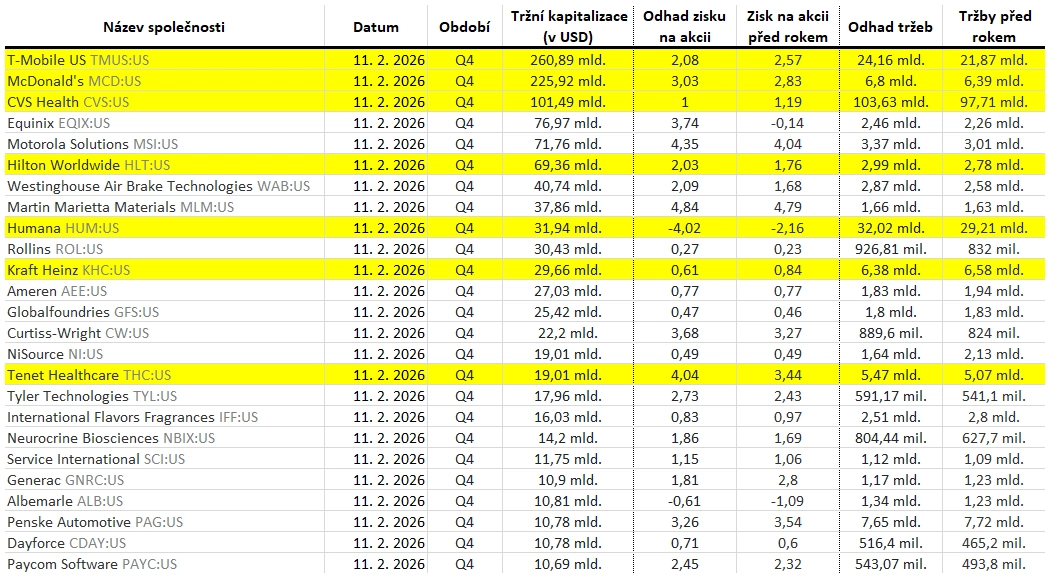Click T-Mobile revenue estimate 24,16 mld.
This screenshot has width=1050, height=578.
point(891,60)
